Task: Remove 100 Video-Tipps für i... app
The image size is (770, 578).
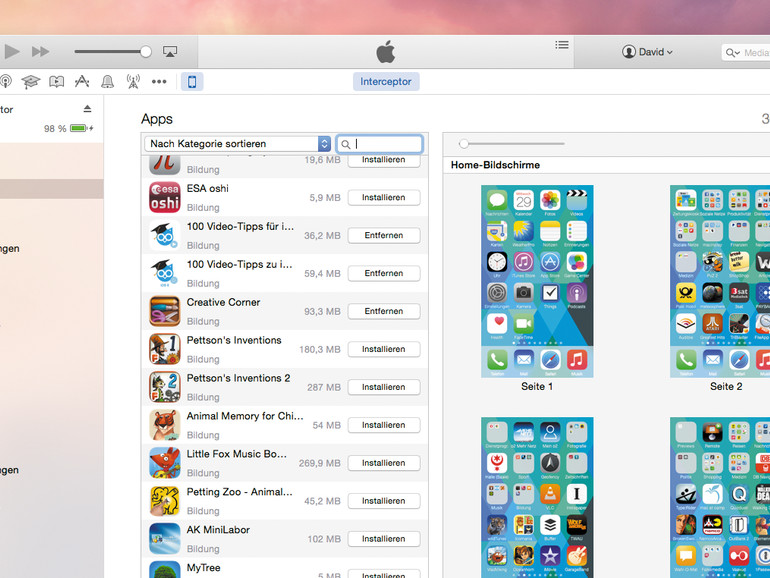Action: (384, 235)
